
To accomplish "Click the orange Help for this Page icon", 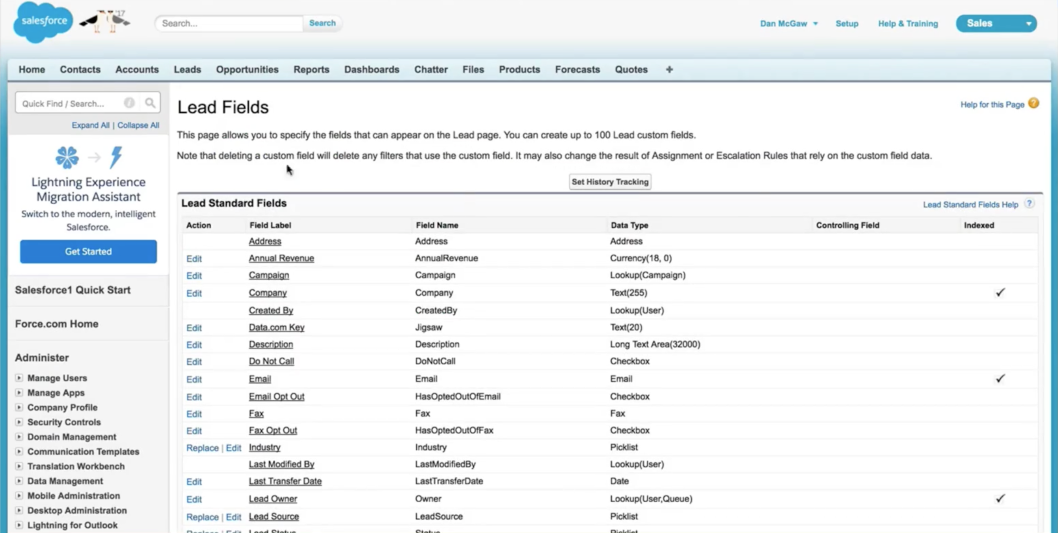I will tap(1033, 104).
